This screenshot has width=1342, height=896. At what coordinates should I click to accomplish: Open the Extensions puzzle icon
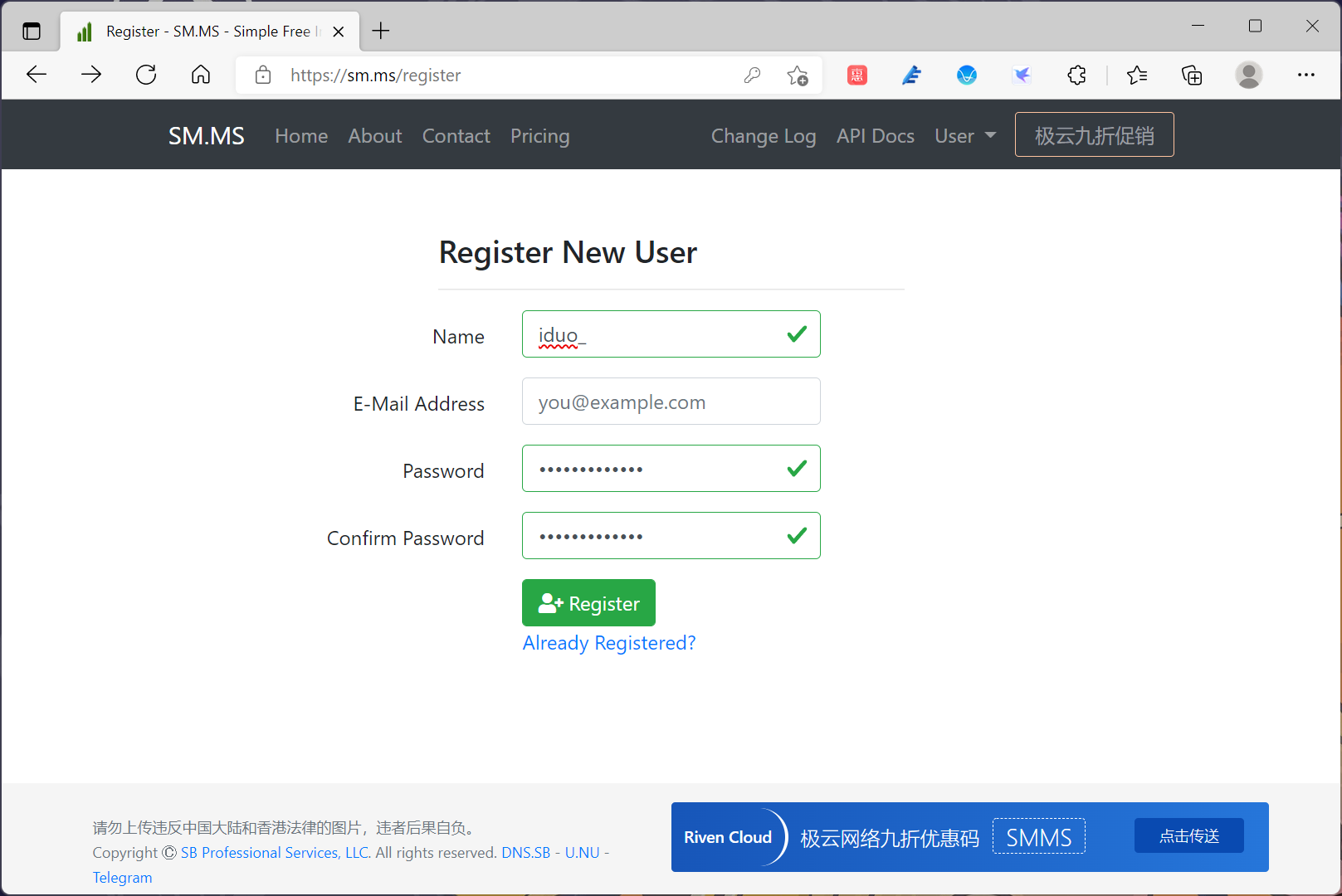tap(1076, 75)
